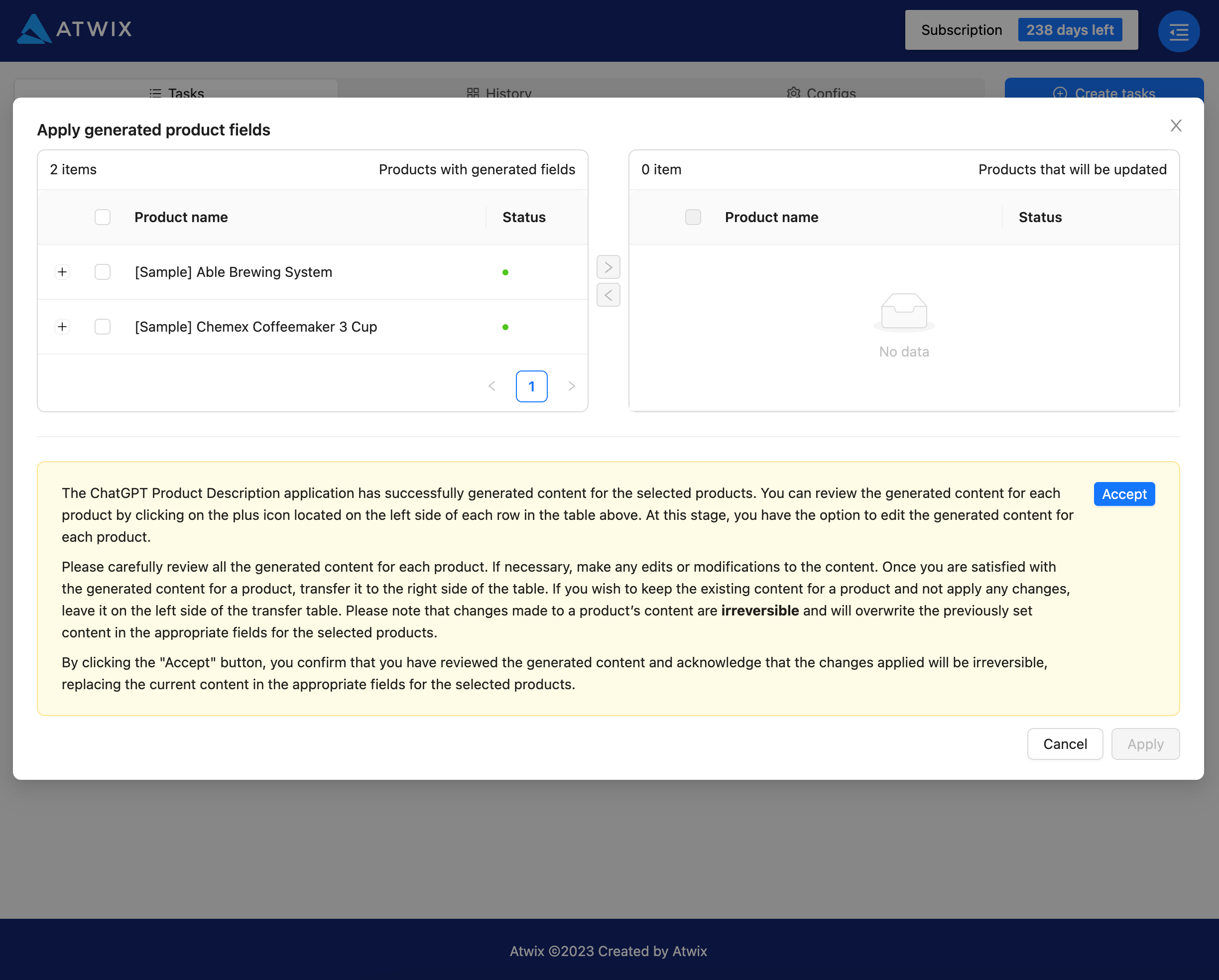
Task: Click the plus icon on Create tasks button
Action: (1060, 93)
